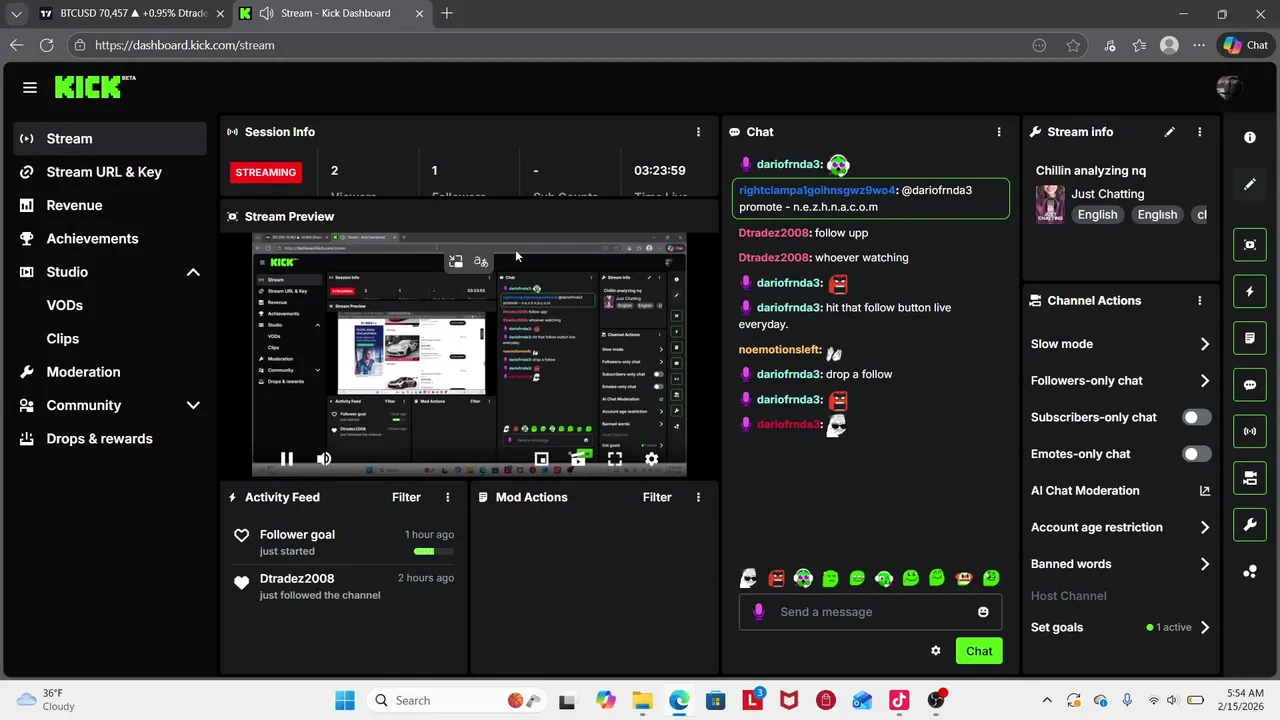Open the Mod Actions Filter dropdown
The width and height of the screenshot is (1280, 720).
pos(657,497)
